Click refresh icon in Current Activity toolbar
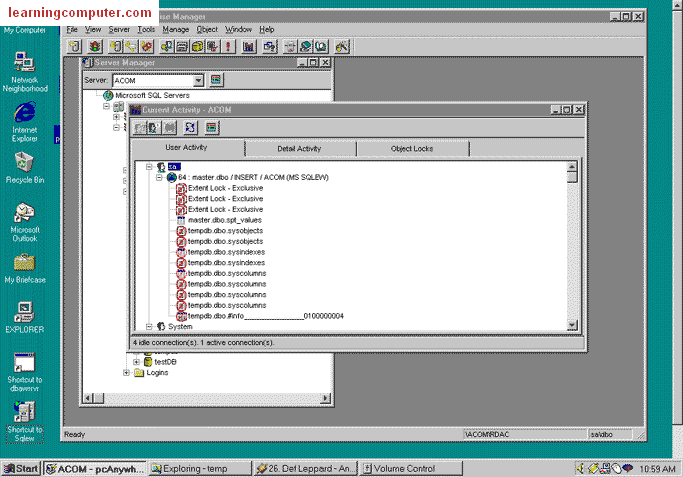This screenshot has width=683, height=477. 190,128
